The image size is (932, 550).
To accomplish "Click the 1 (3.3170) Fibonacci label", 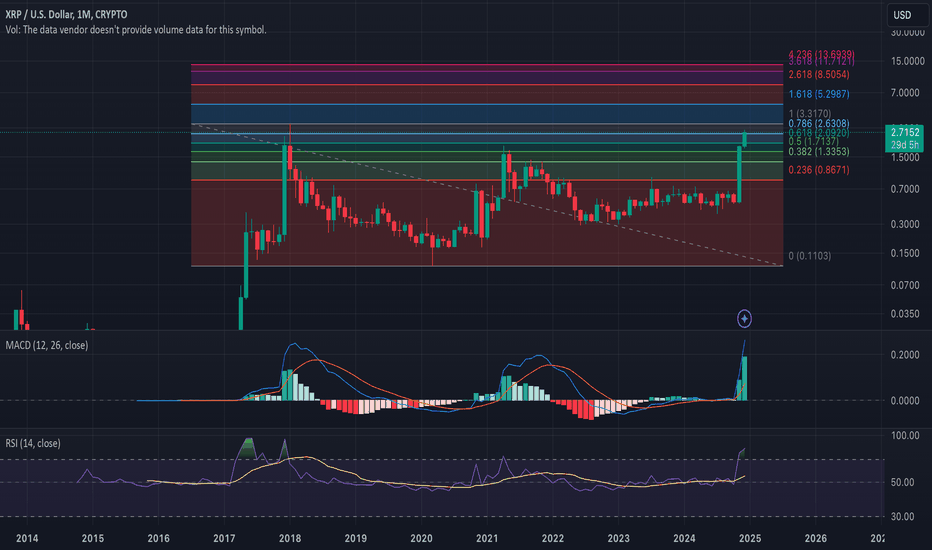I will (x=810, y=114).
